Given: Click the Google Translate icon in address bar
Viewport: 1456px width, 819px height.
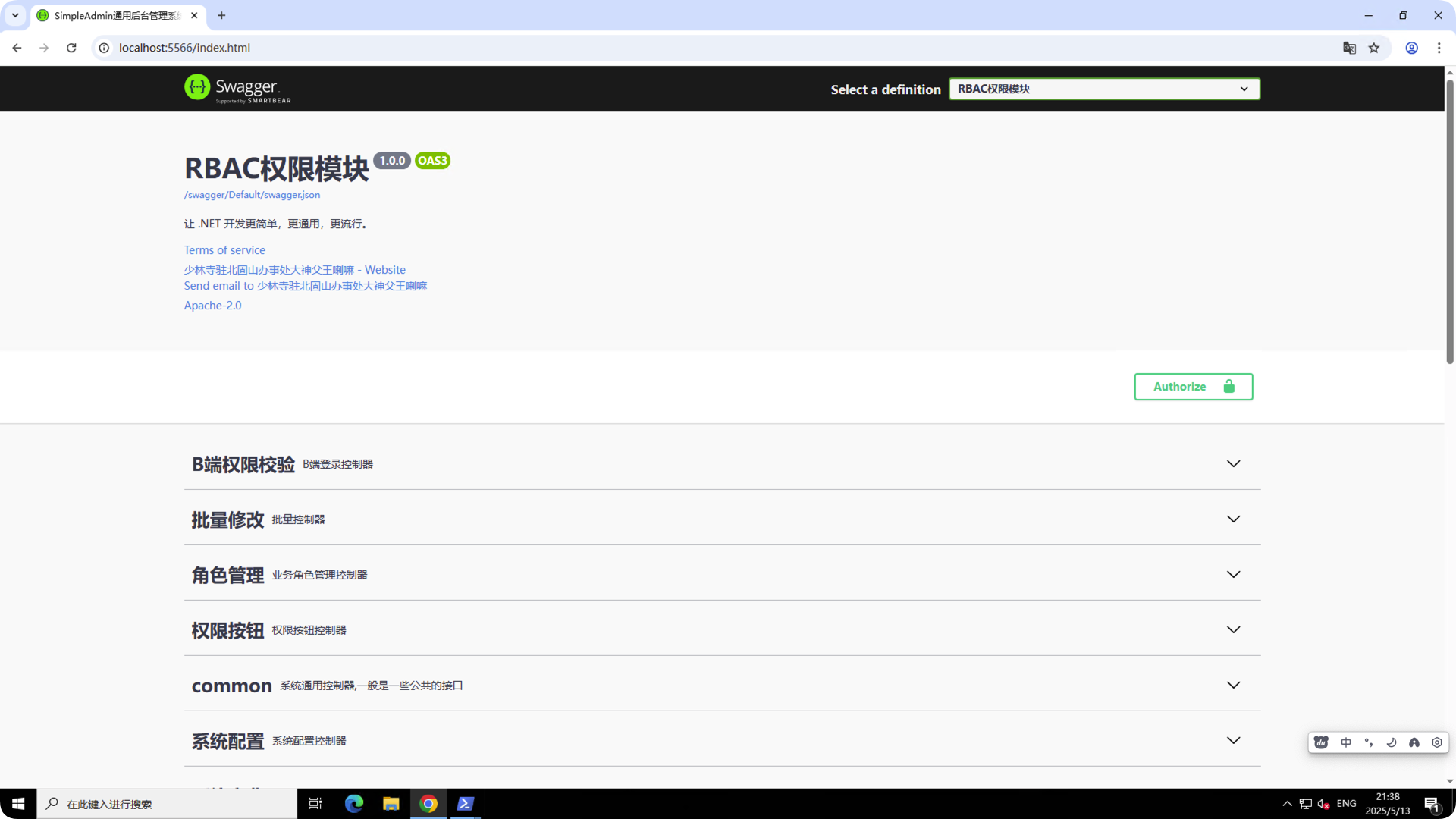Looking at the screenshot, I should pos(1349,48).
